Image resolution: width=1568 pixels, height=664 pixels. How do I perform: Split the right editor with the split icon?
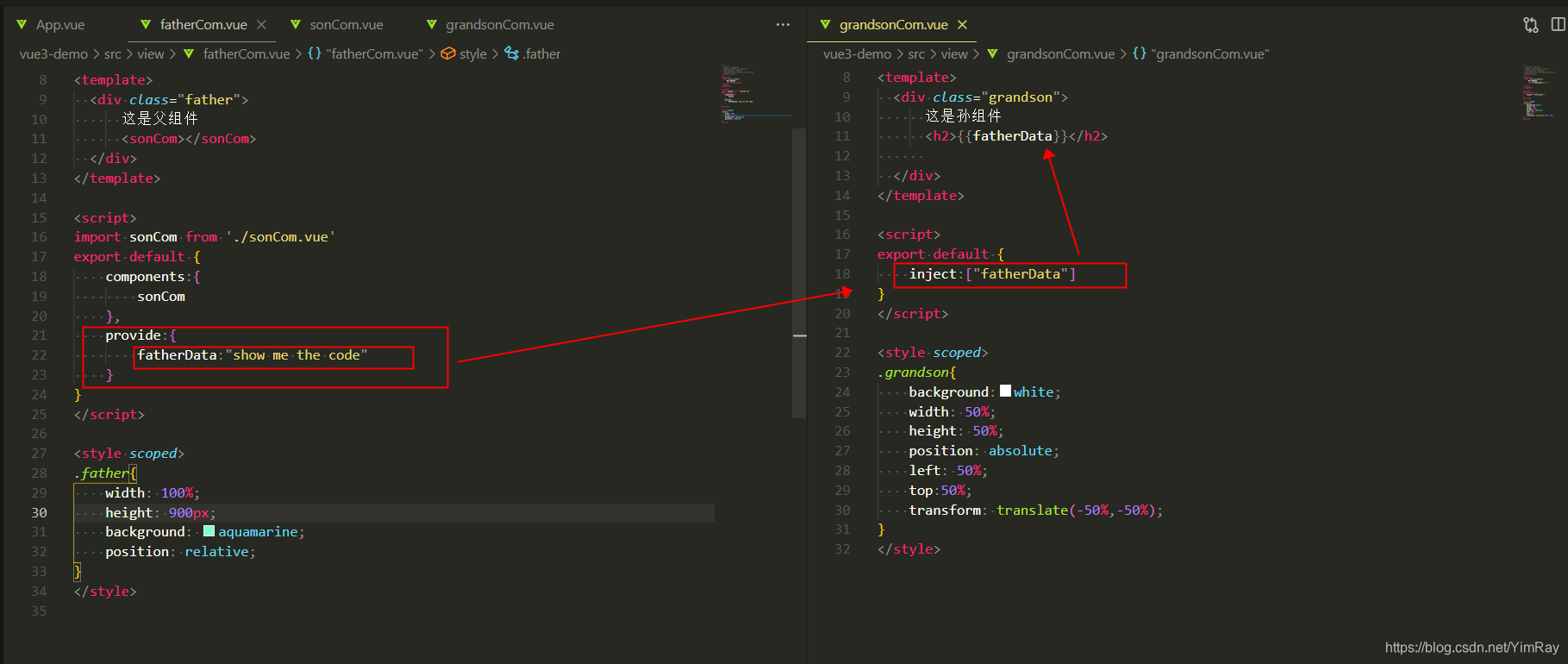click(x=1559, y=25)
